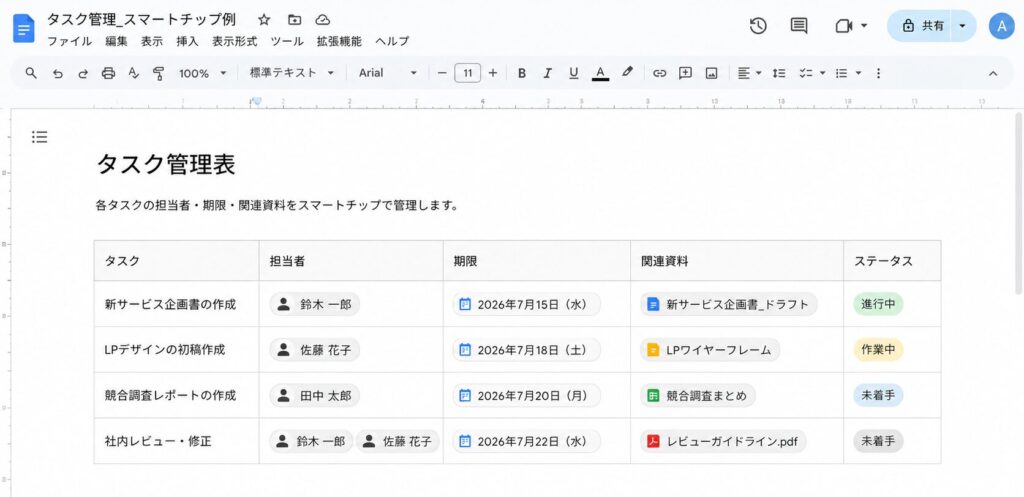Expand the bulleted list dropdown arrow
Viewport: 1024px width, 497px height.
[858, 73]
